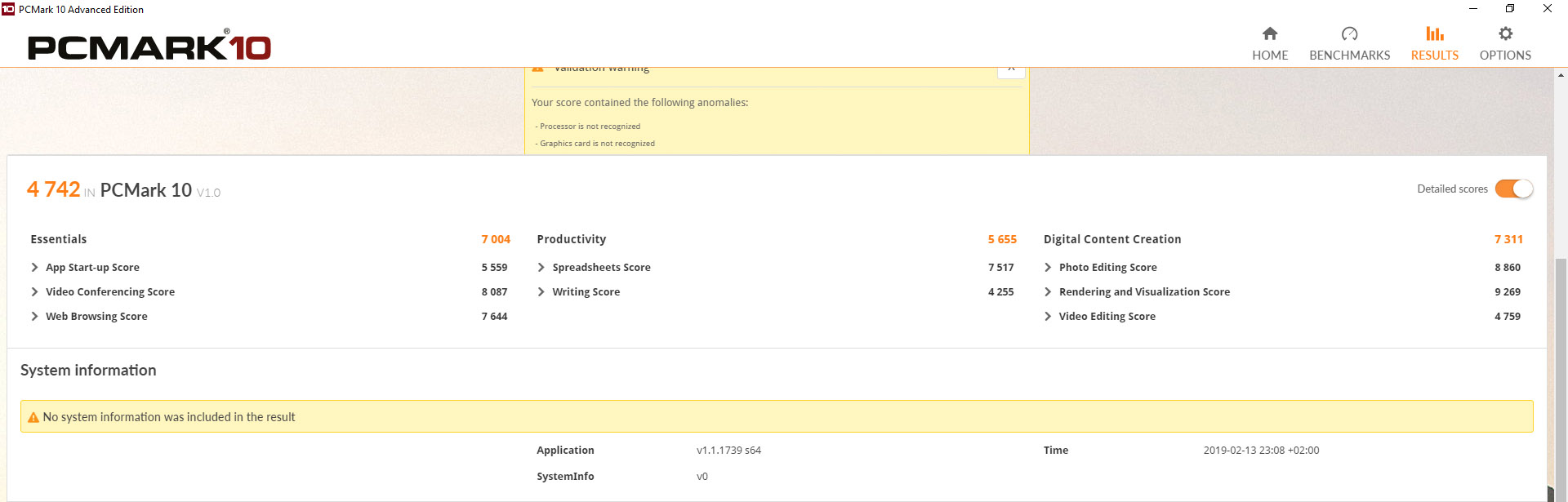Viewport: 1568px width, 502px height.
Task: Click the 'No system information was included' message
Action: (169, 417)
